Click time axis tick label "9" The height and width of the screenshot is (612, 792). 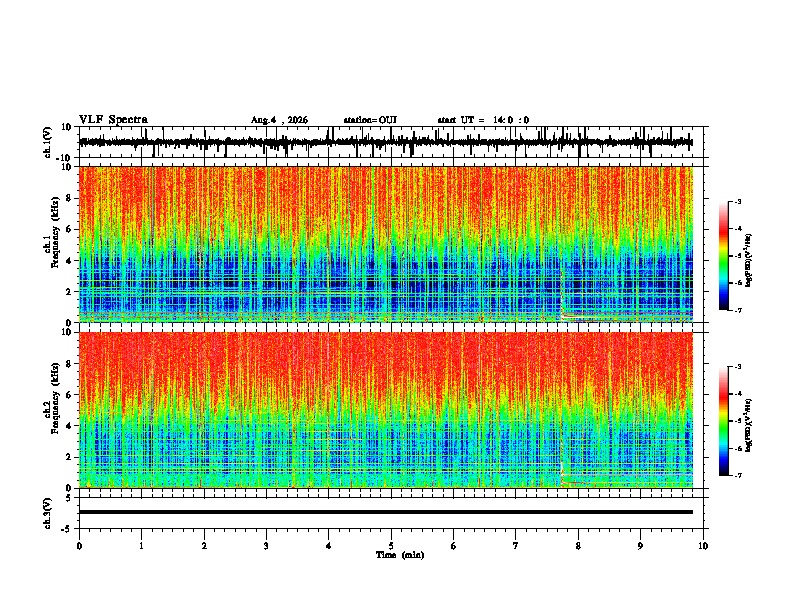[x=640, y=546]
